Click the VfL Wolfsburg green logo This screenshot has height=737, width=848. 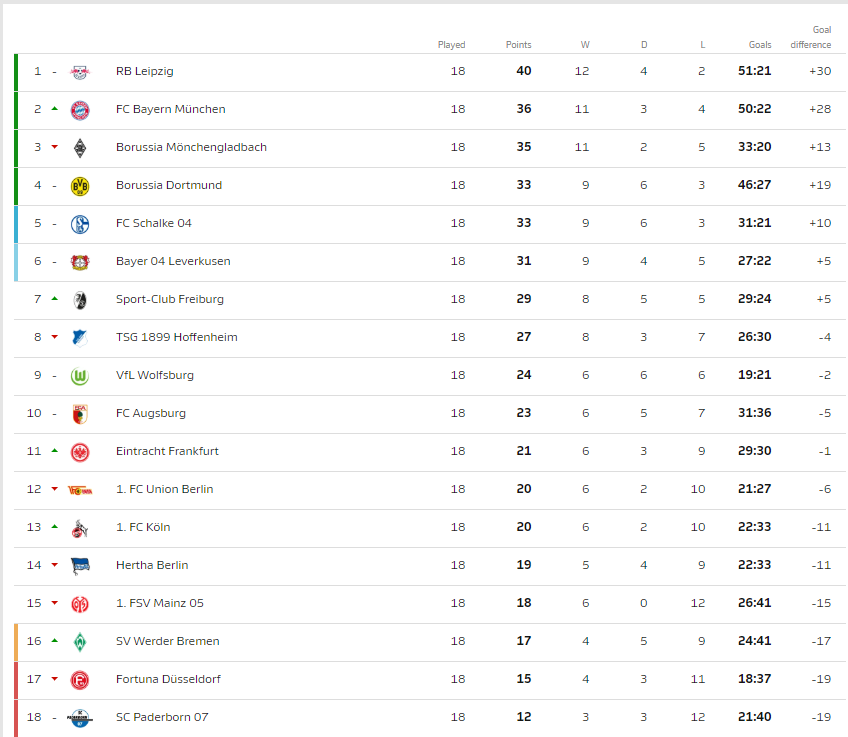click(80, 376)
